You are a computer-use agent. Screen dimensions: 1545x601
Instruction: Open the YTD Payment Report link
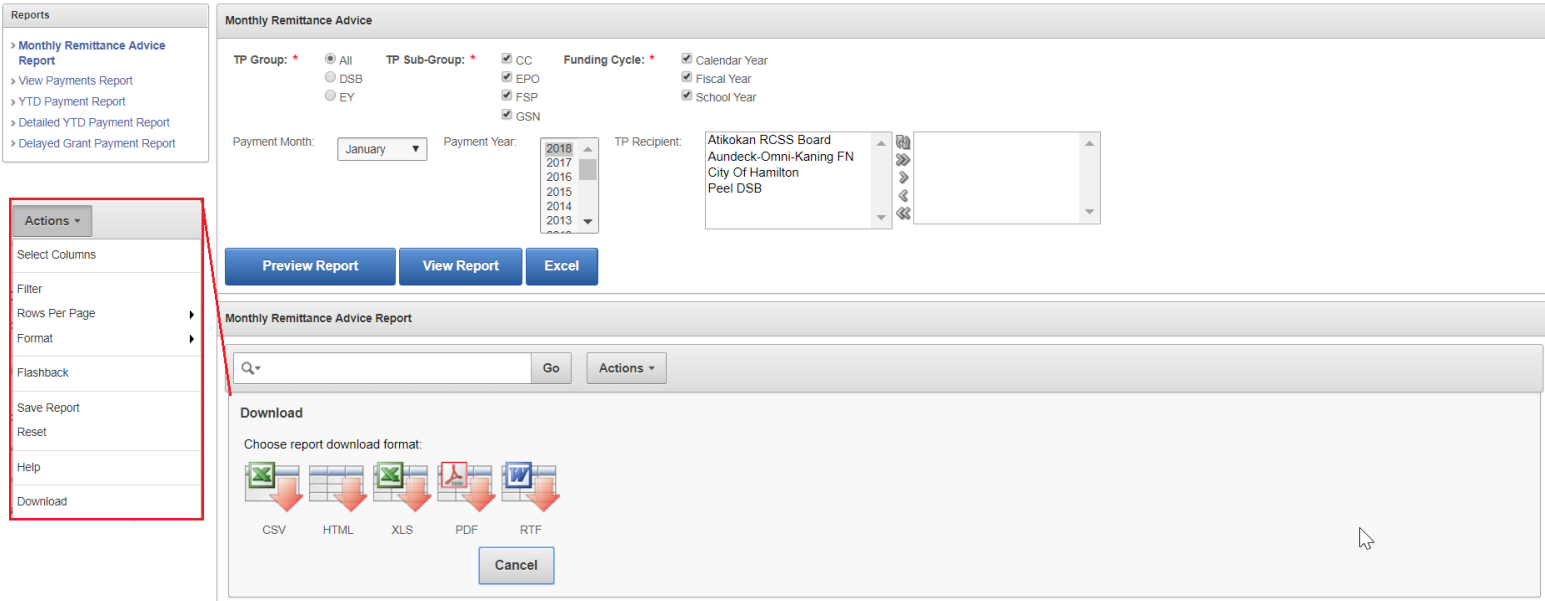72,101
